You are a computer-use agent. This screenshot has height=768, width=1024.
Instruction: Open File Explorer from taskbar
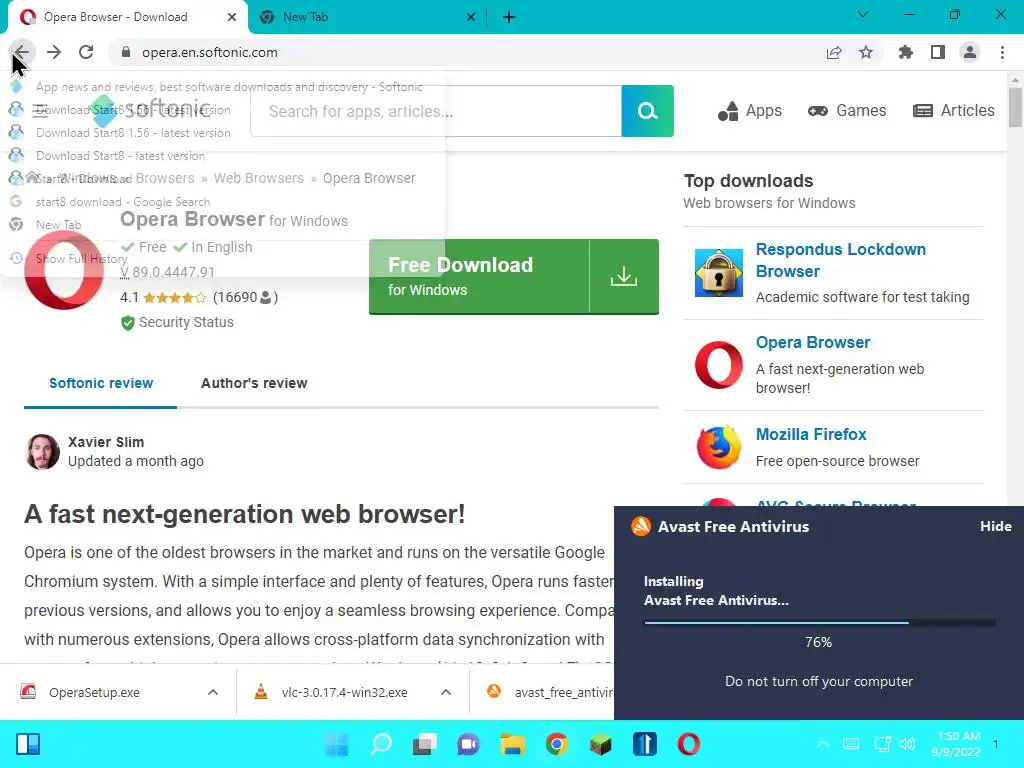[513, 744]
